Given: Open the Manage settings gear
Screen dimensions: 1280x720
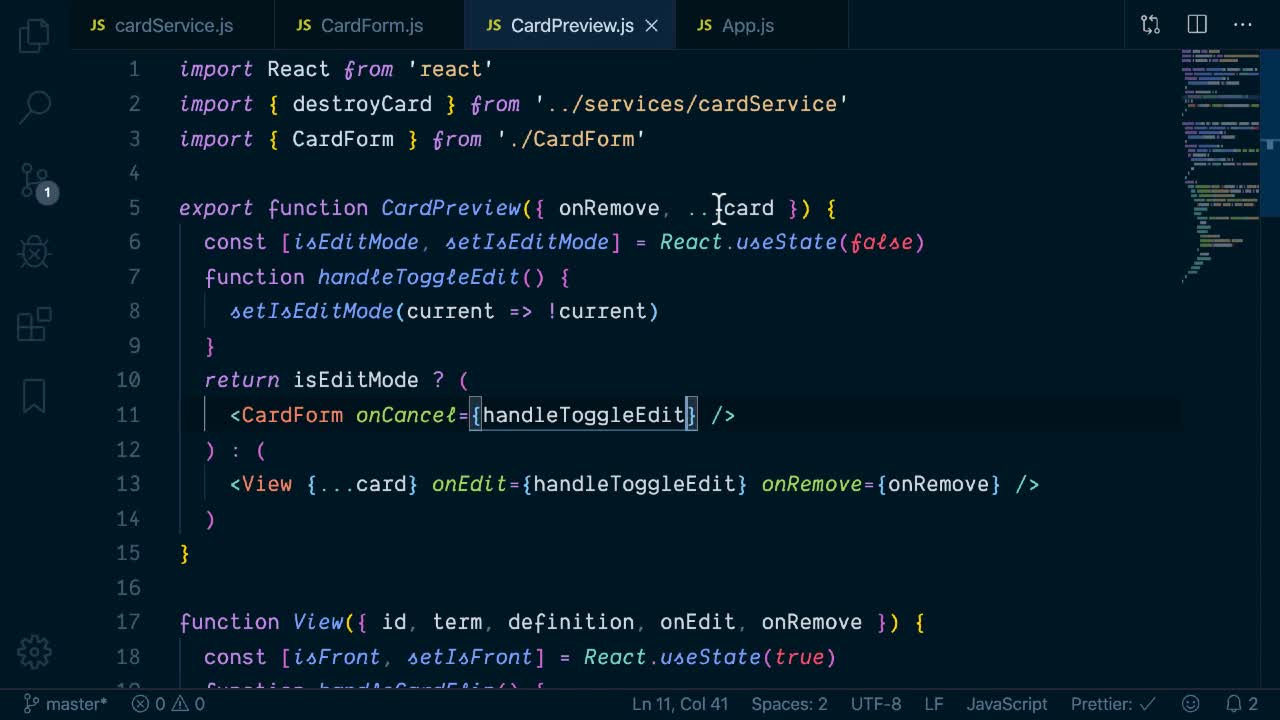Looking at the screenshot, I should (x=34, y=652).
